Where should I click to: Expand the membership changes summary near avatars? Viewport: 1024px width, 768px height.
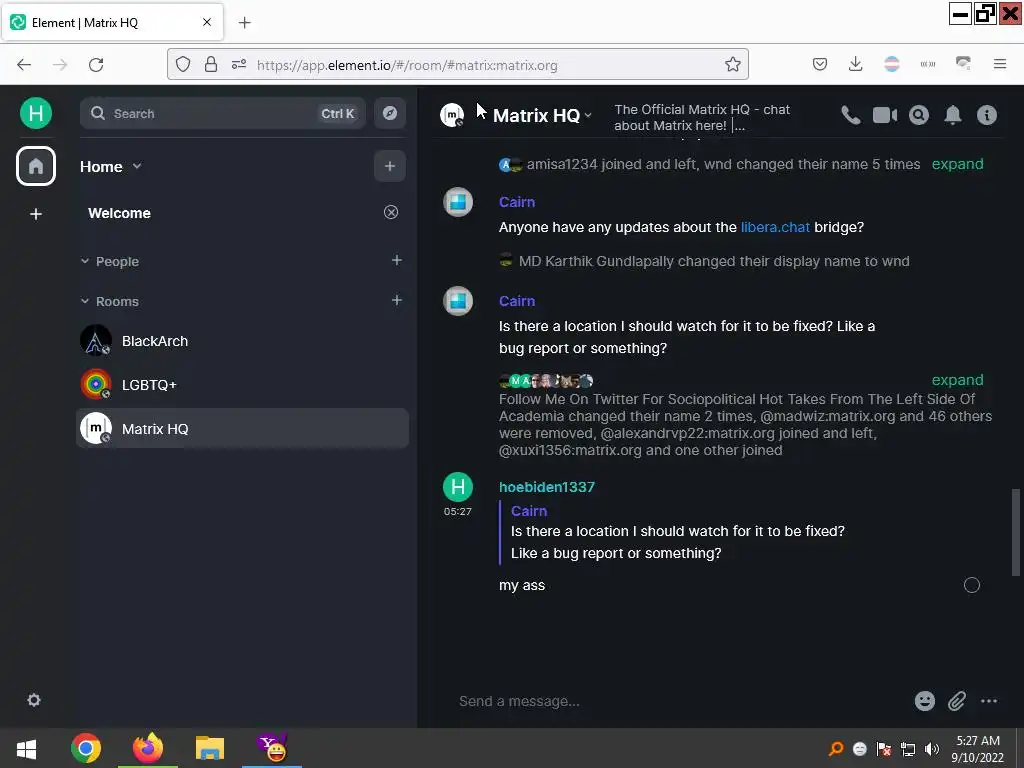[x=957, y=379]
